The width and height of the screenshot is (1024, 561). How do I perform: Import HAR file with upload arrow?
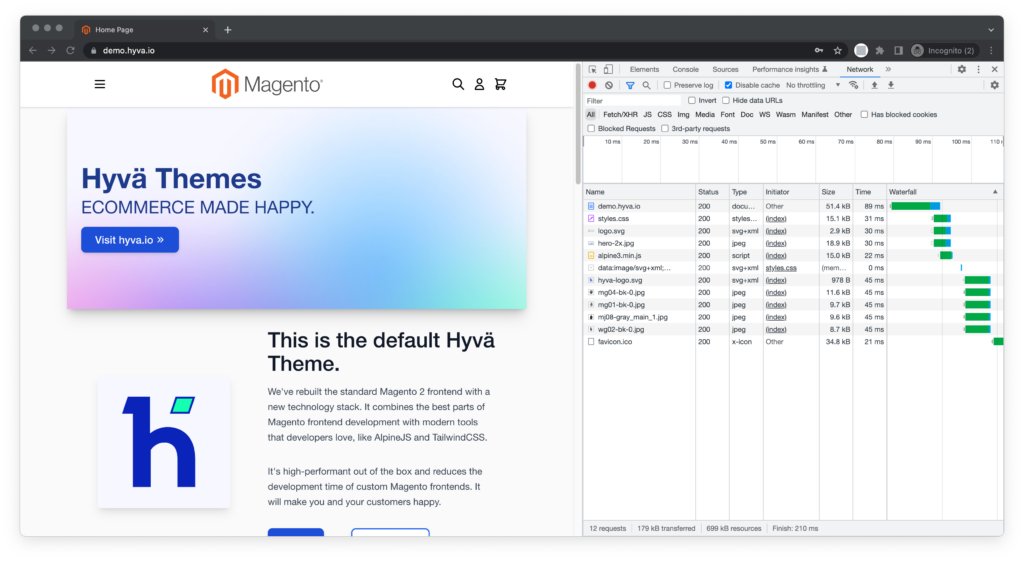874,85
